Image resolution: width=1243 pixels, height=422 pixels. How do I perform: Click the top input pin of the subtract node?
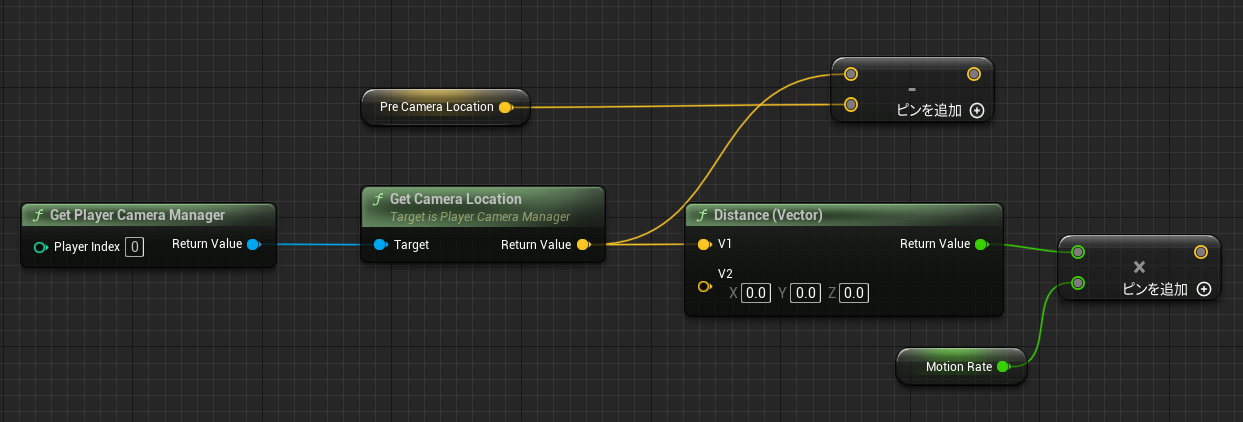851,74
